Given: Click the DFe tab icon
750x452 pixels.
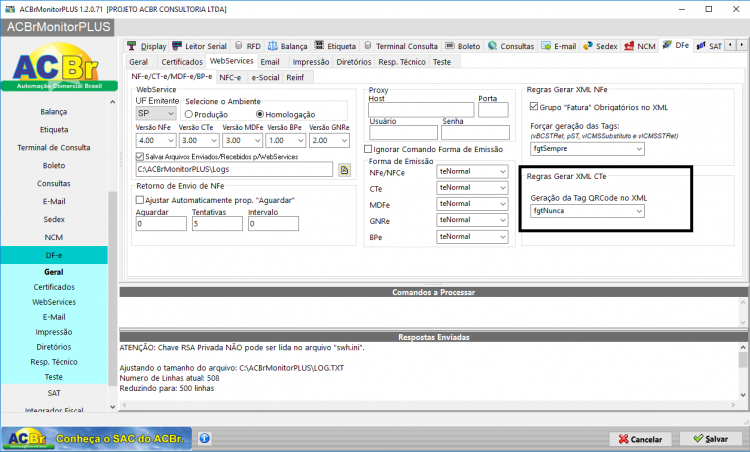Looking at the screenshot, I should point(667,45).
